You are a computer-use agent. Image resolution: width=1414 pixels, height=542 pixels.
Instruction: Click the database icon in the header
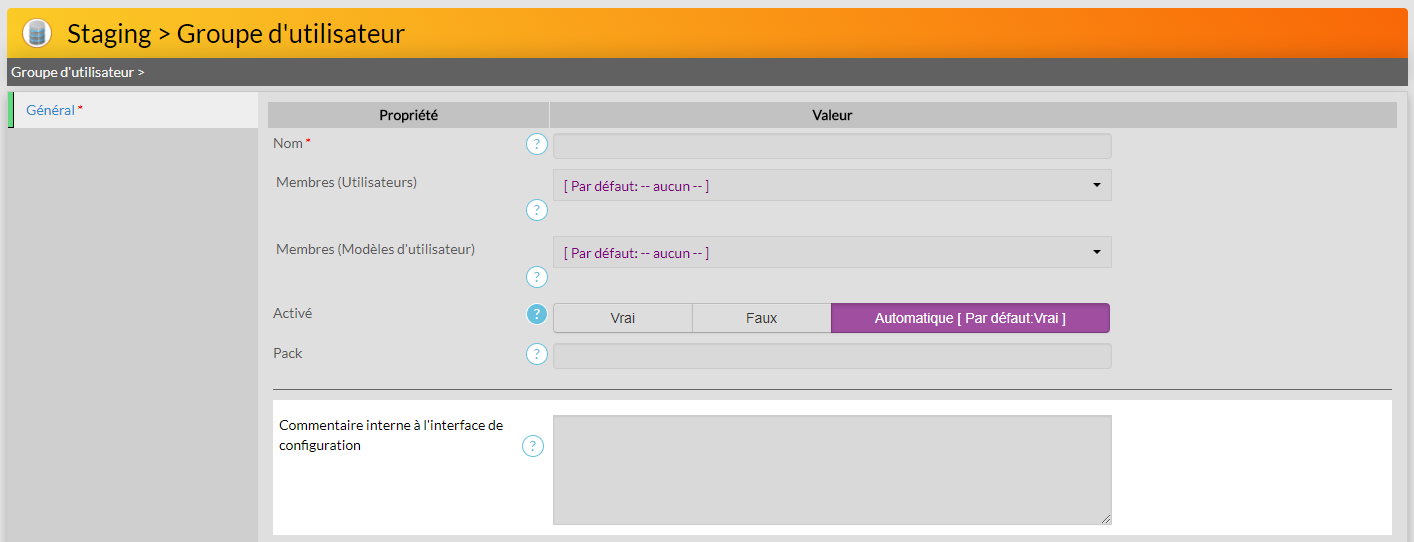pos(37,33)
